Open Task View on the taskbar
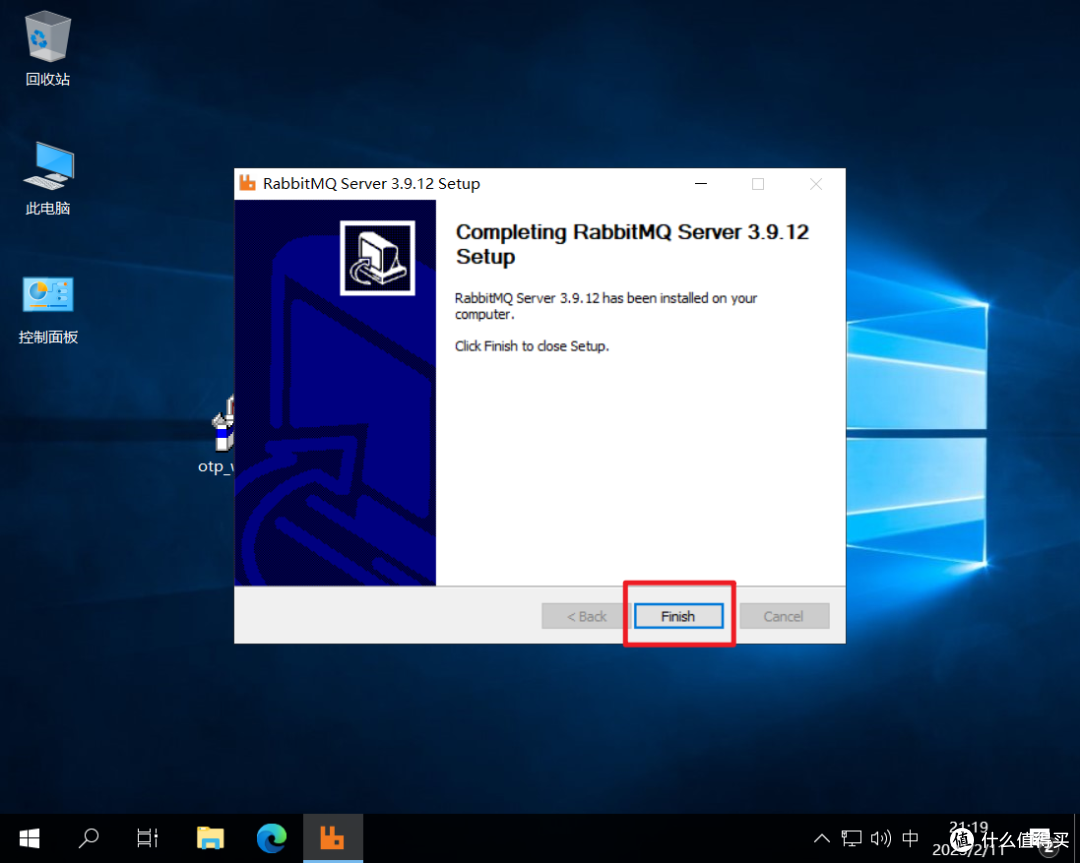 pyautogui.click(x=147, y=838)
